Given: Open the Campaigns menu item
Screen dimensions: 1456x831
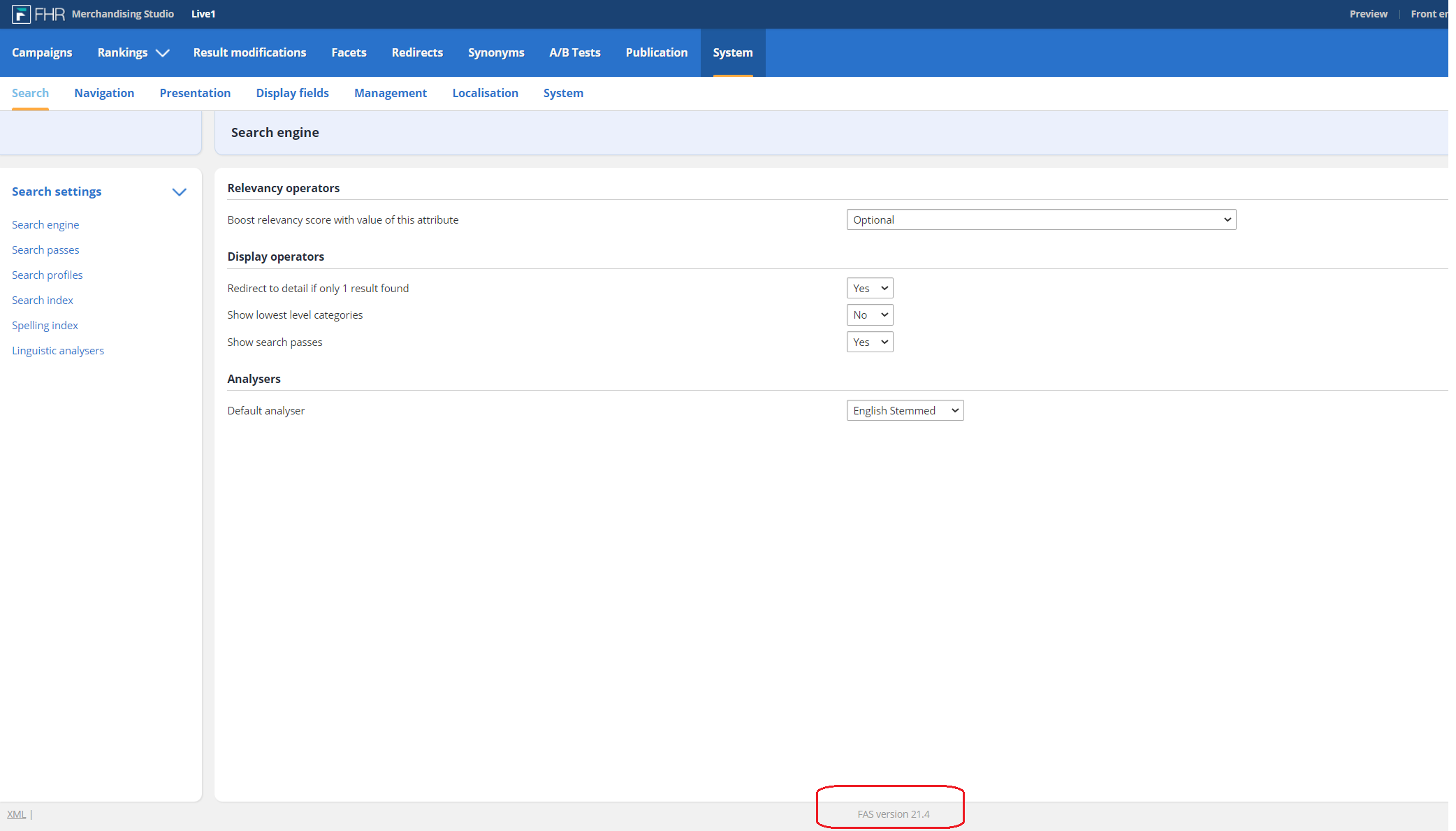Looking at the screenshot, I should (x=42, y=52).
